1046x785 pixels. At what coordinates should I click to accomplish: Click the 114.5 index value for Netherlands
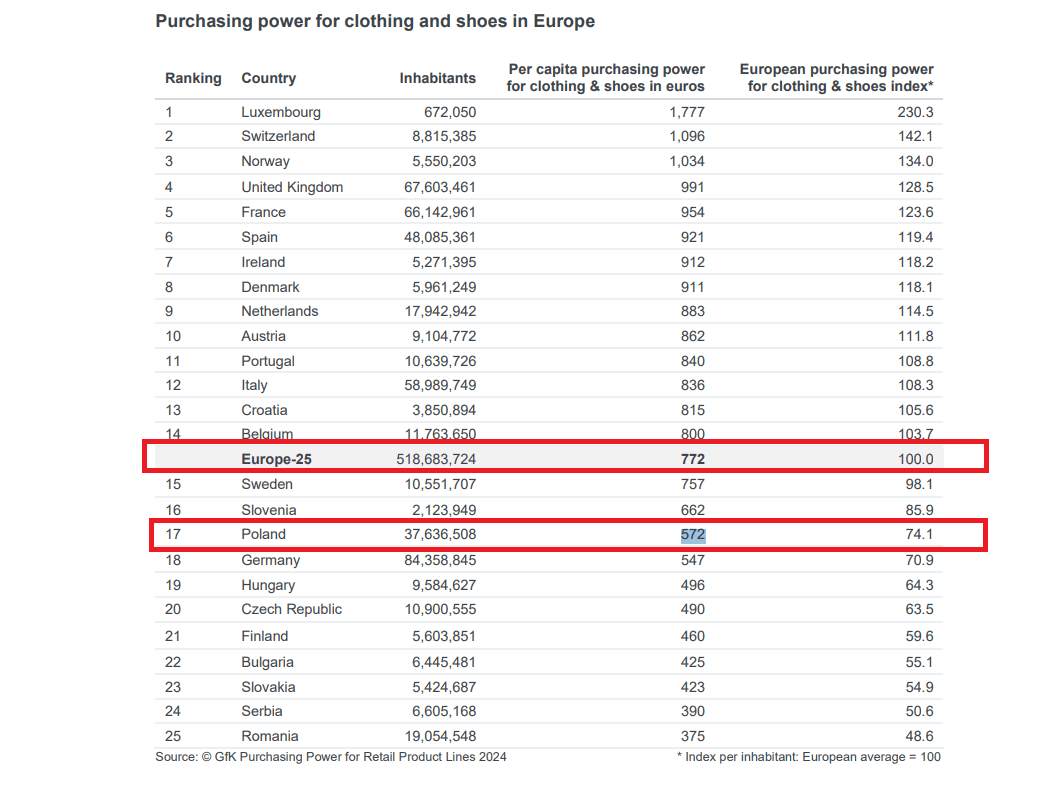click(915, 311)
